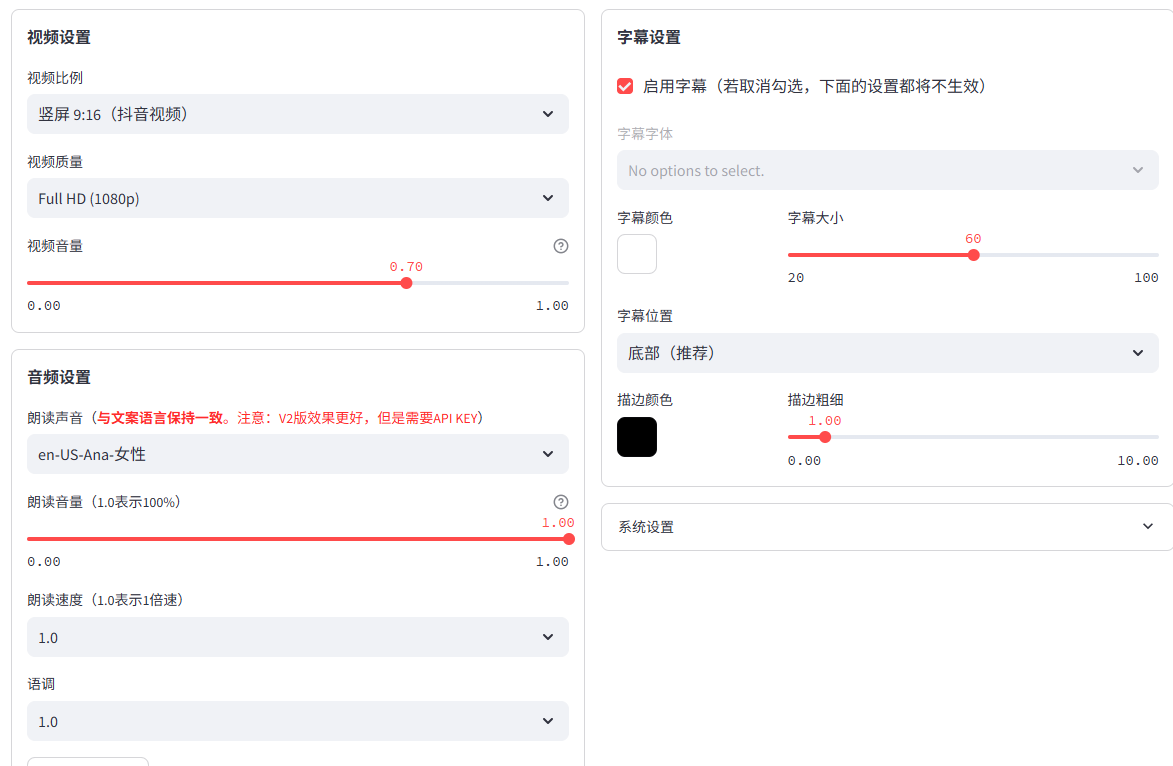The height and width of the screenshot is (766, 1173).
Task: Click chevron arrow in 视频比例 dropdown
Action: coord(548,114)
